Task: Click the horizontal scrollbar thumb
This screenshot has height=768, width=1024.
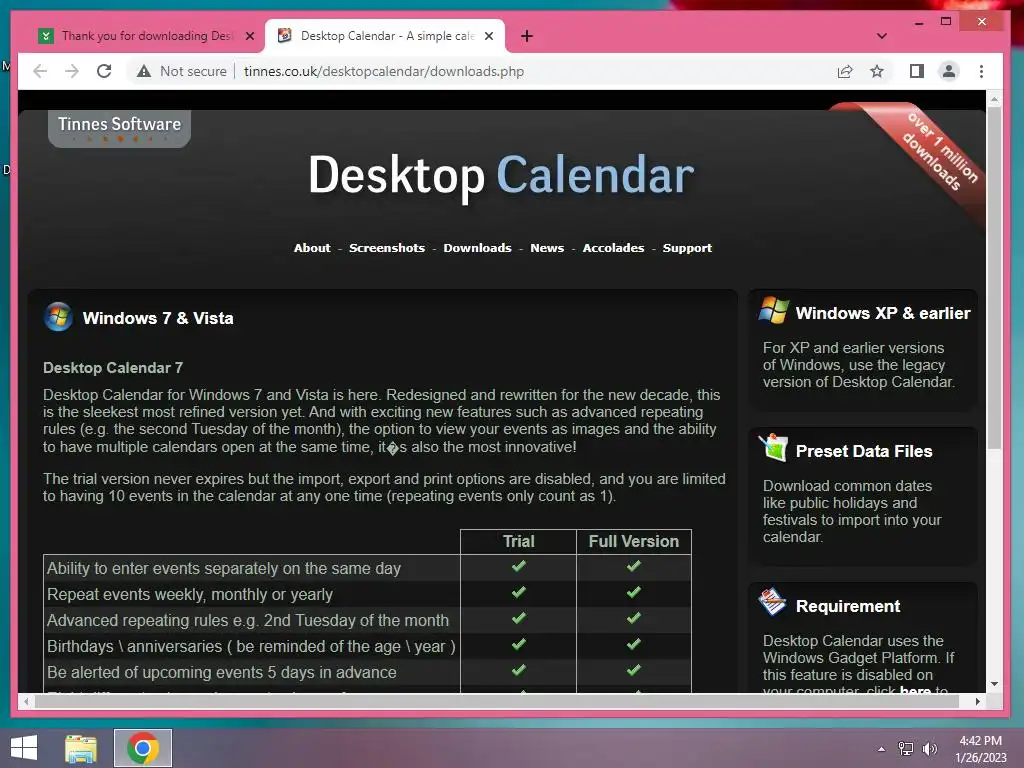Action: click(x=496, y=701)
